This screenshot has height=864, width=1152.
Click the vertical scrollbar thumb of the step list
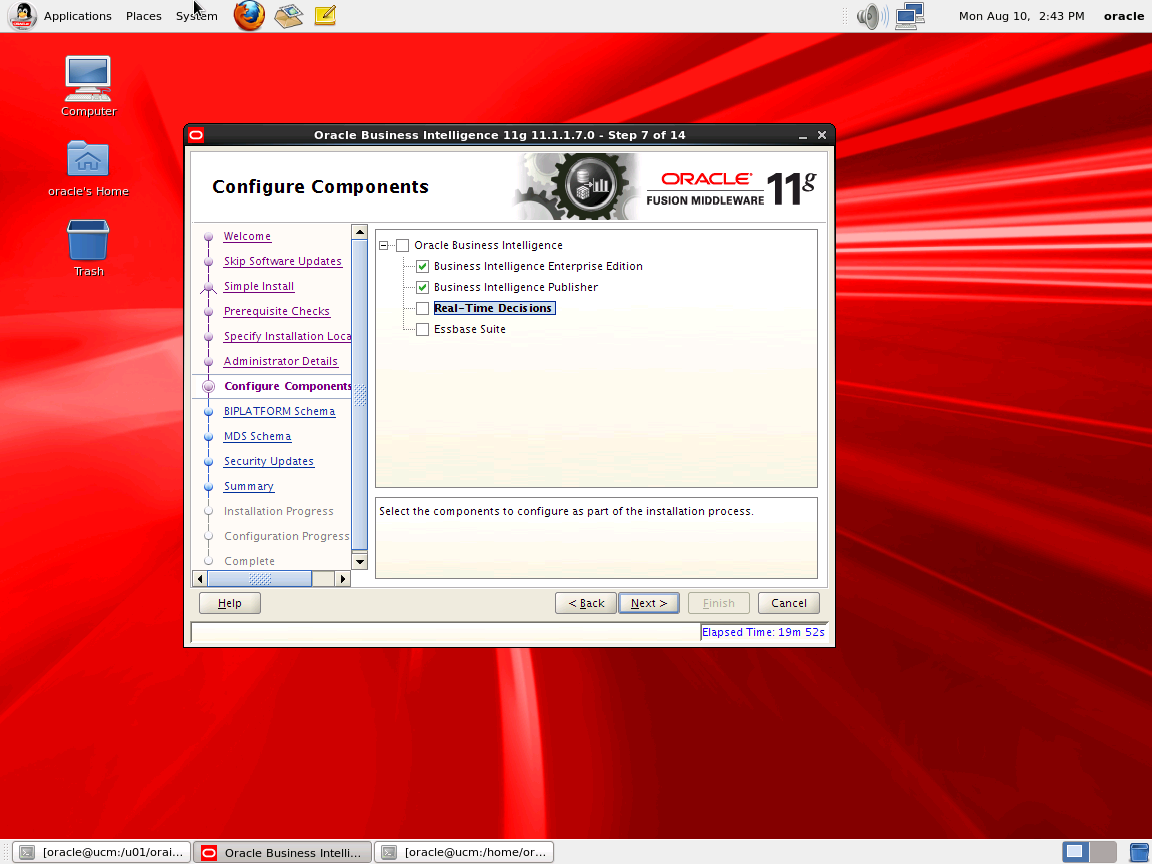(x=359, y=395)
